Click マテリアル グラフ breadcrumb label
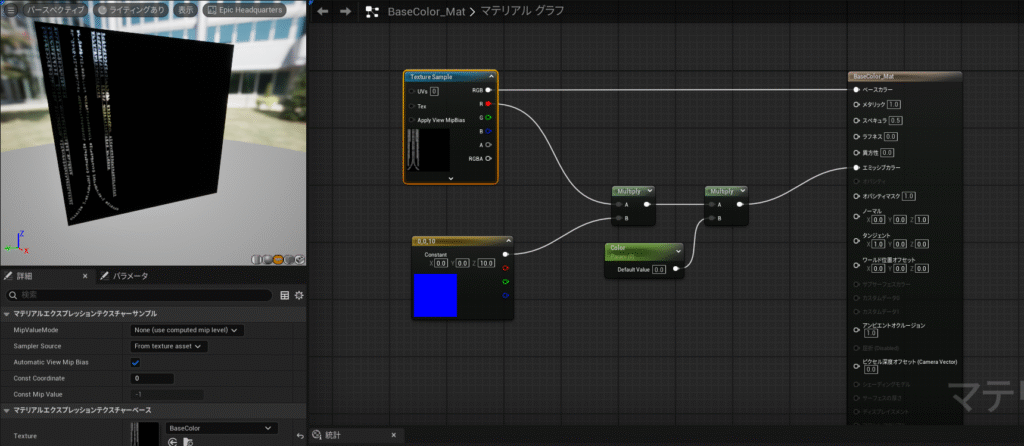1024x446 pixels. pos(522,11)
